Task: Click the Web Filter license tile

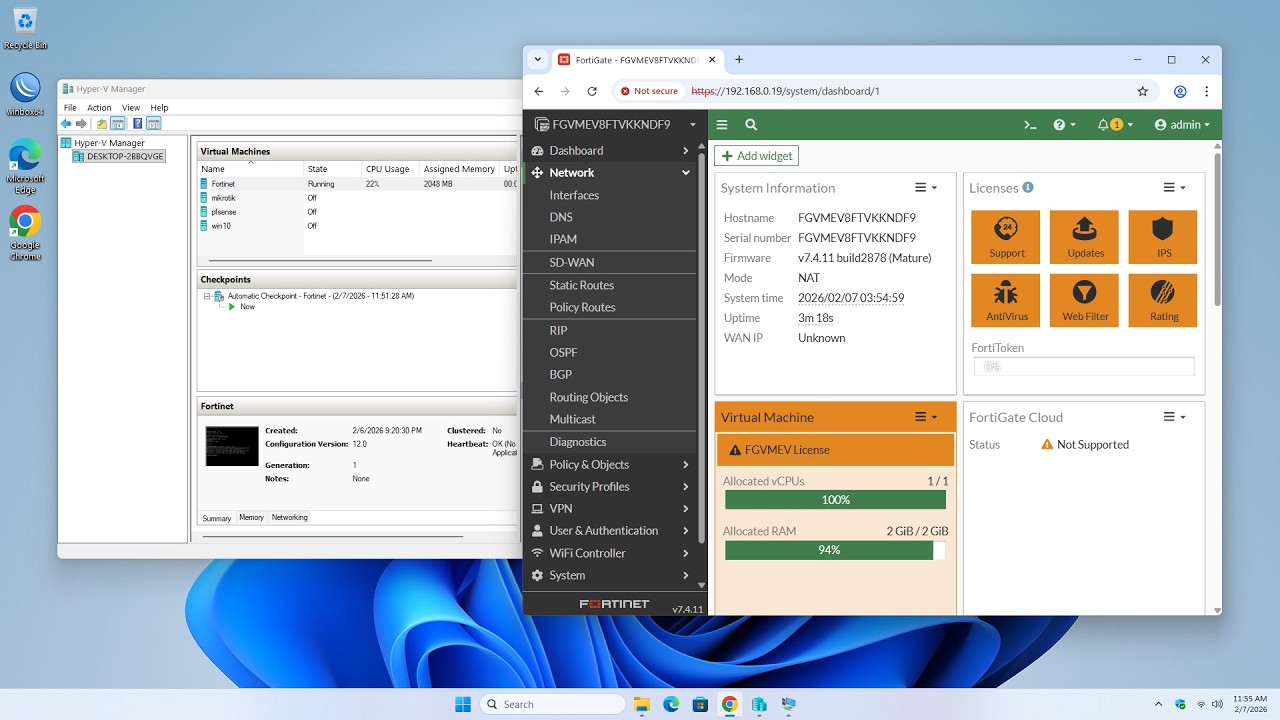Action: click(1085, 300)
